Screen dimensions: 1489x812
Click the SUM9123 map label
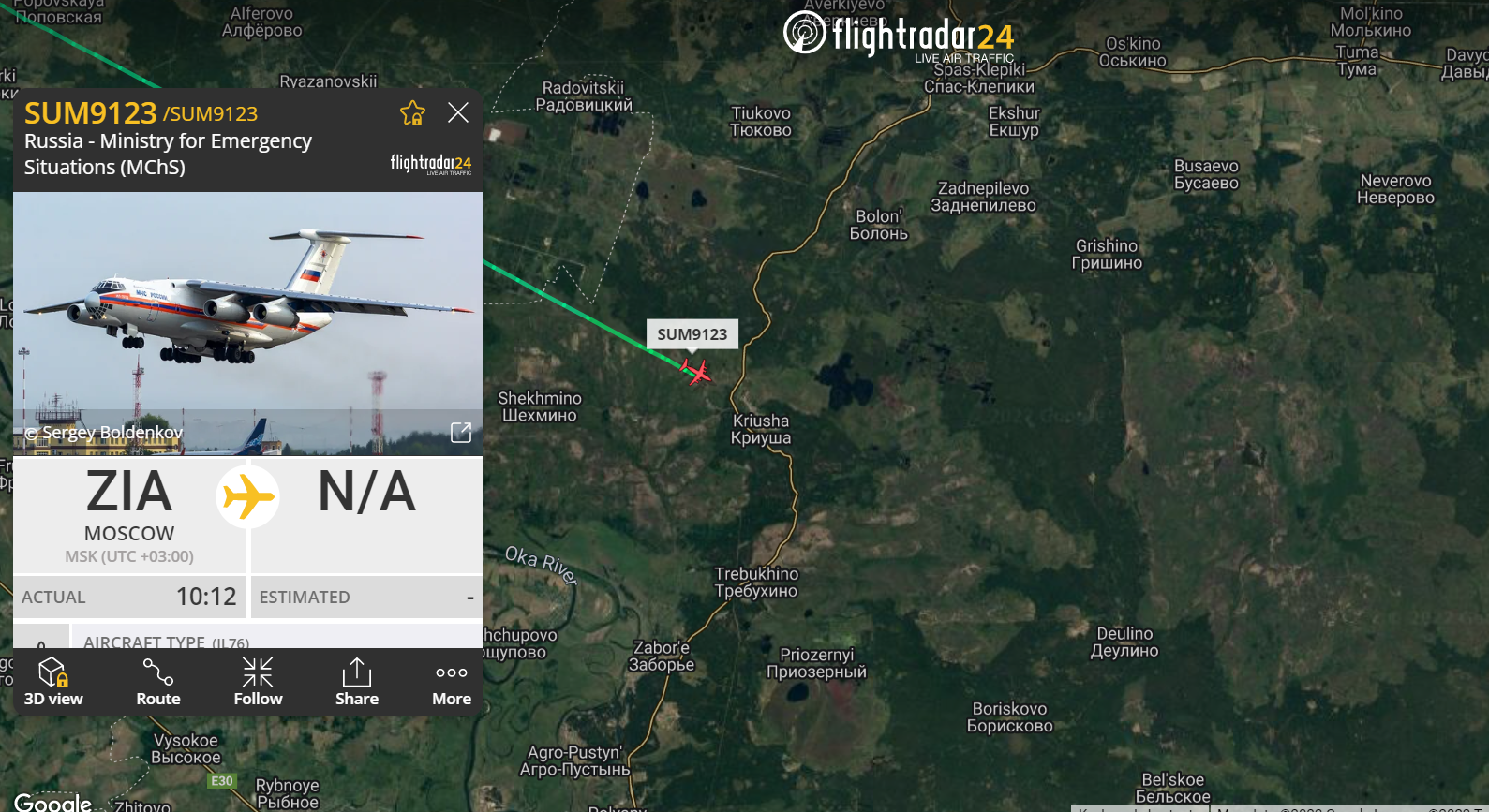[x=692, y=334]
